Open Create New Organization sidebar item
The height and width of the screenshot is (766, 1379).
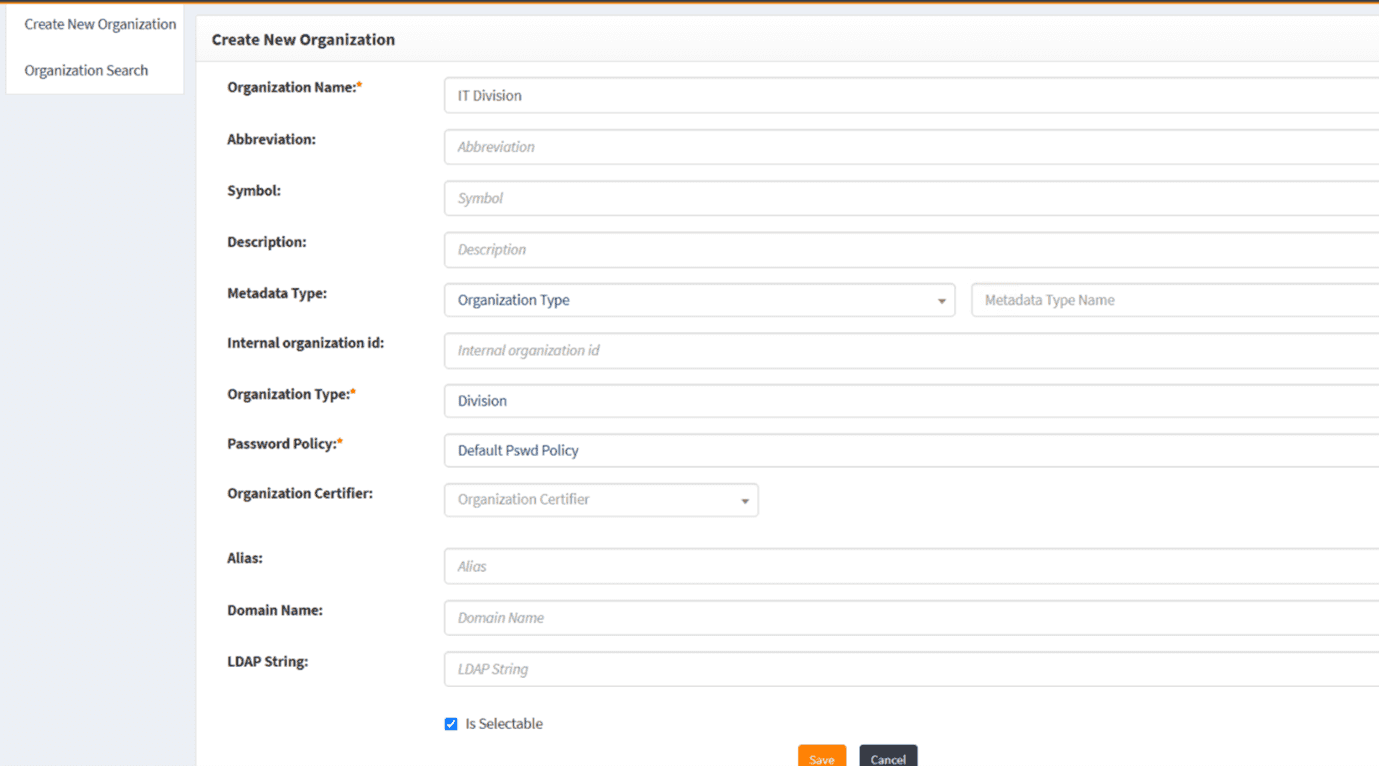[100, 24]
